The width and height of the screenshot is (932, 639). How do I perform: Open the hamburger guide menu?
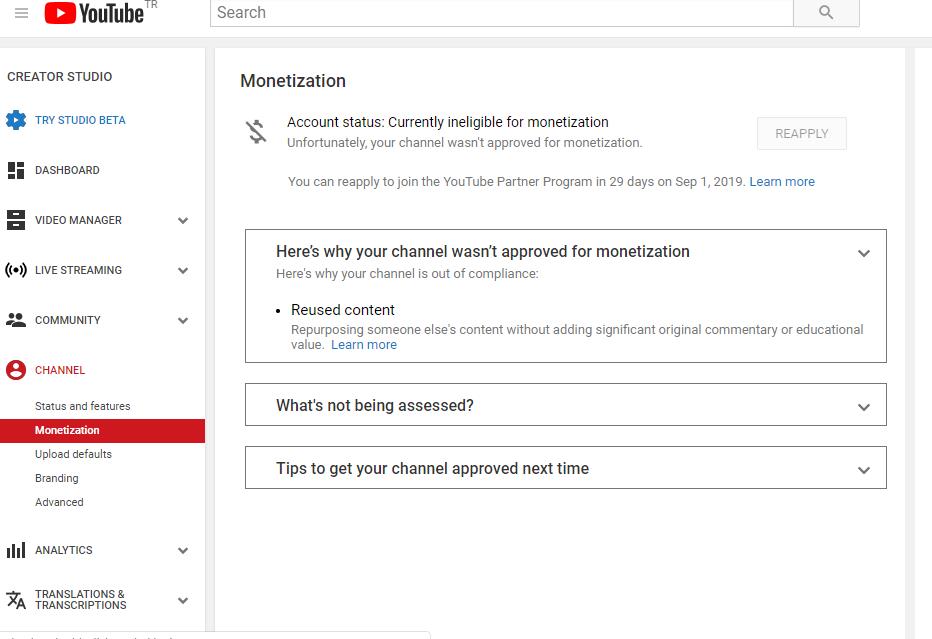[21, 12]
